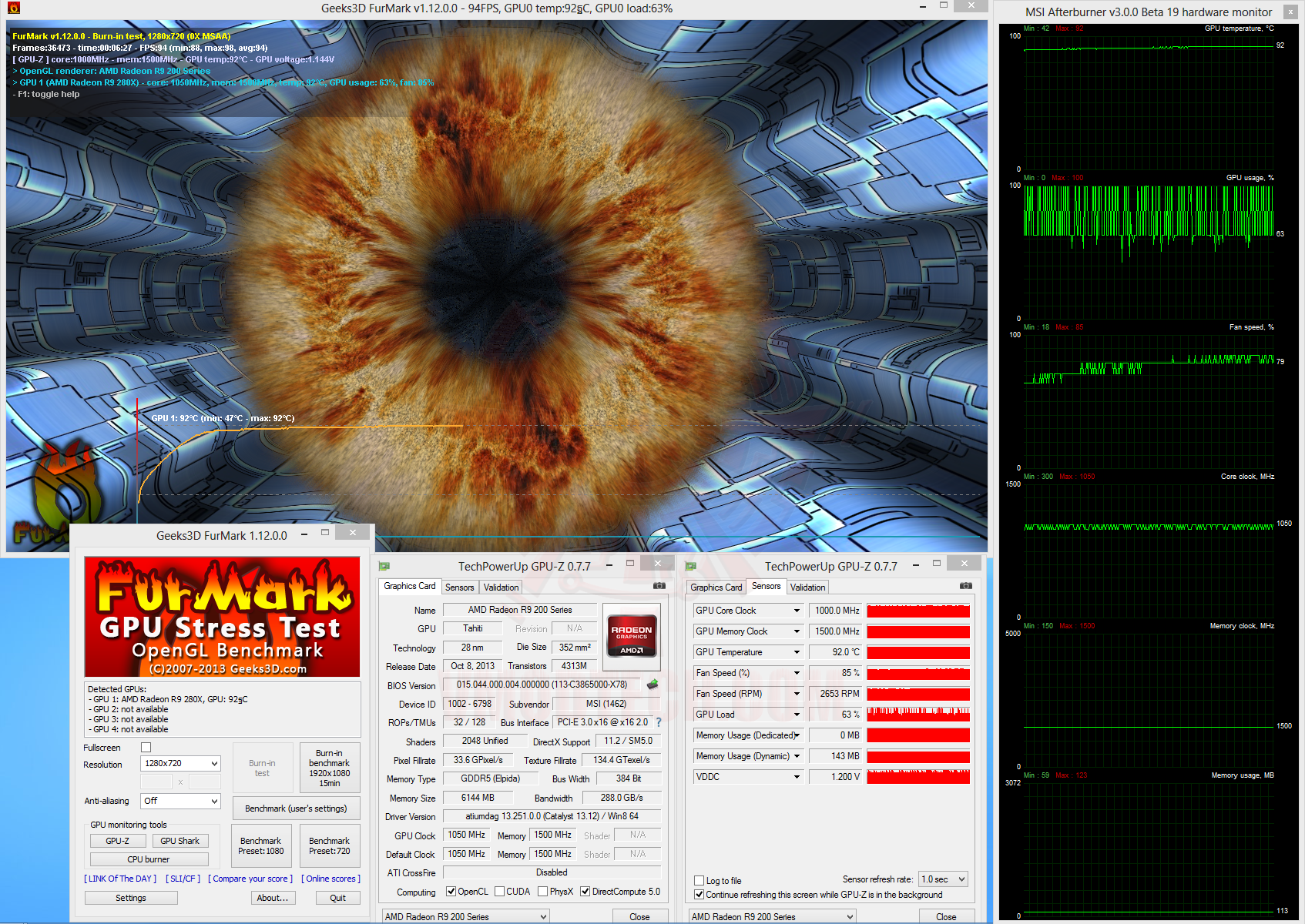The height and width of the screenshot is (924, 1305).
Task: Switch to Validation tab in Sensors window
Action: [x=807, y=588]
